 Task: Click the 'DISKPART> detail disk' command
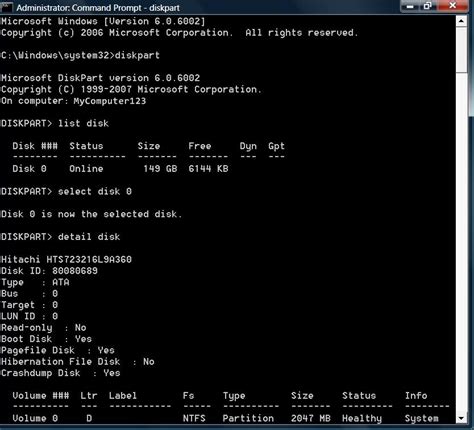click(x=60, y=237)
